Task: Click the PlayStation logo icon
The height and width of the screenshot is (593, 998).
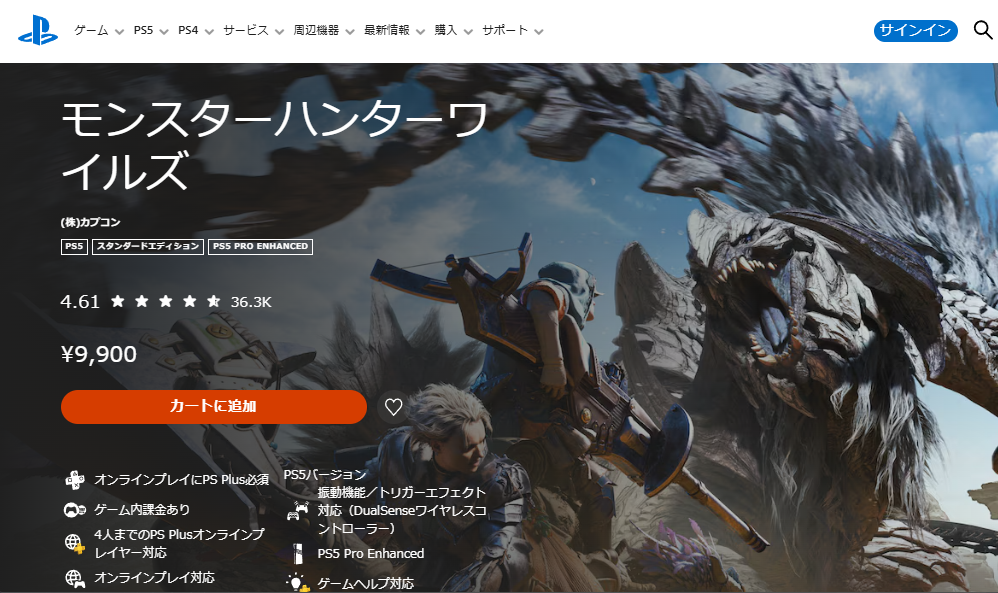Action: coord(38,30)
